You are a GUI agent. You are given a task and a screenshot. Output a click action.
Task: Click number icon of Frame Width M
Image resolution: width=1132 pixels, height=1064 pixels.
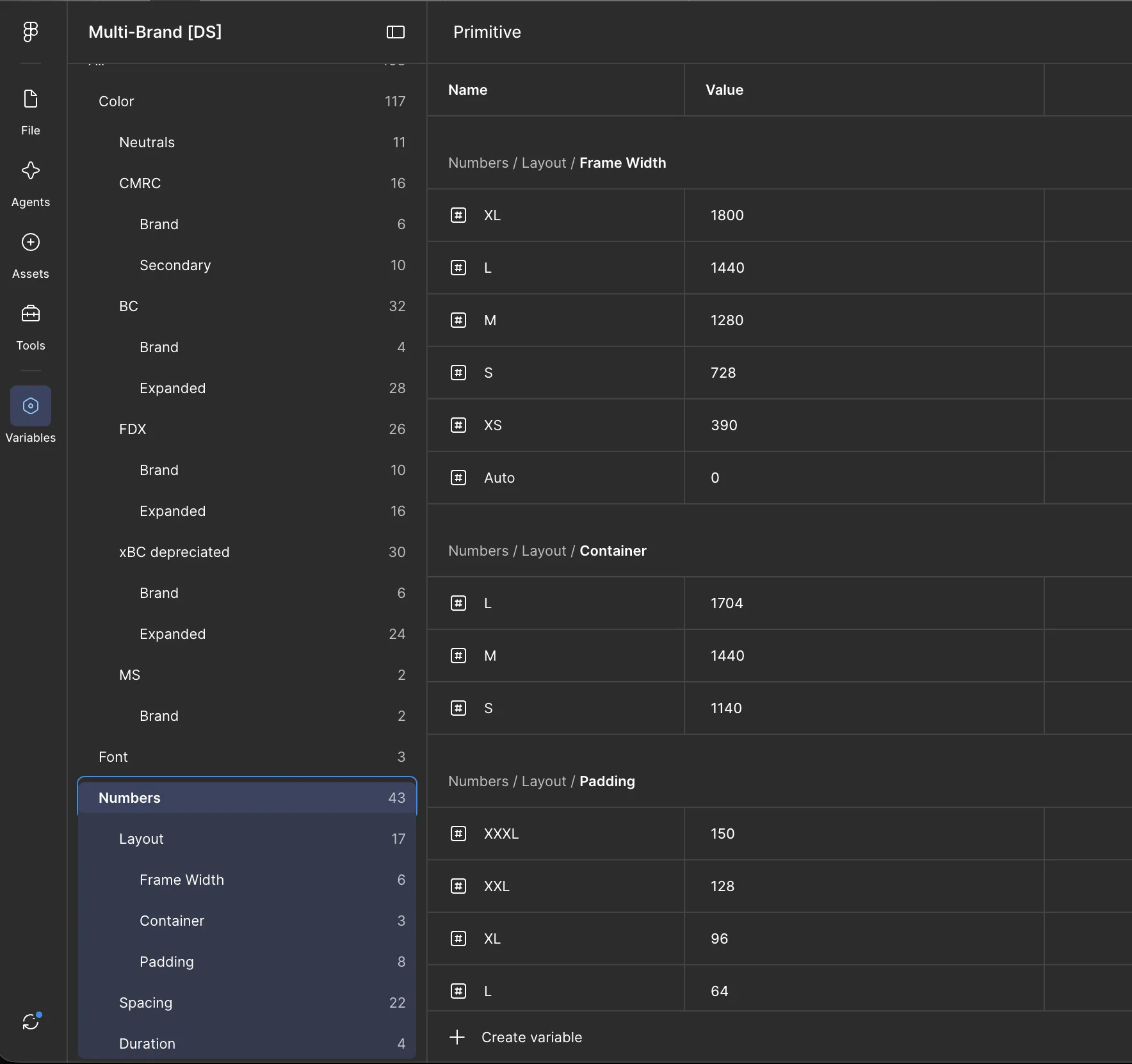click(x=458, y=320)
